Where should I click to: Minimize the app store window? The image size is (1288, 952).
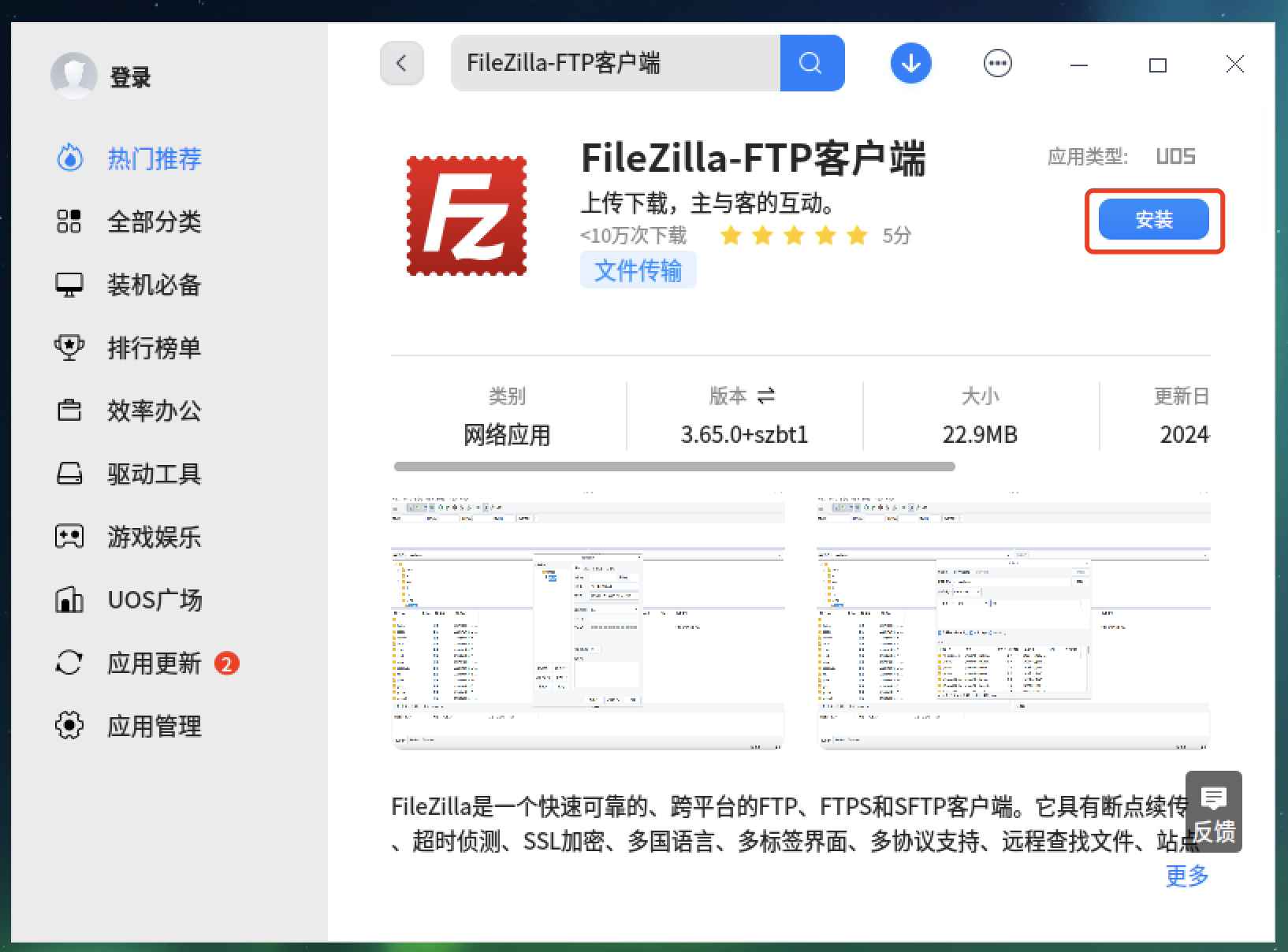point(1079,65)
